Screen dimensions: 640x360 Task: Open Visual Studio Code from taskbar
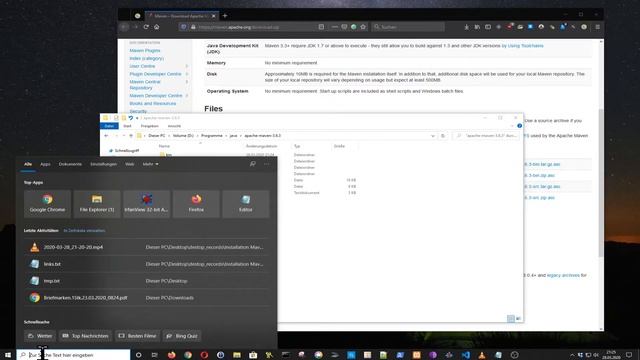click(x=466, y=355)
